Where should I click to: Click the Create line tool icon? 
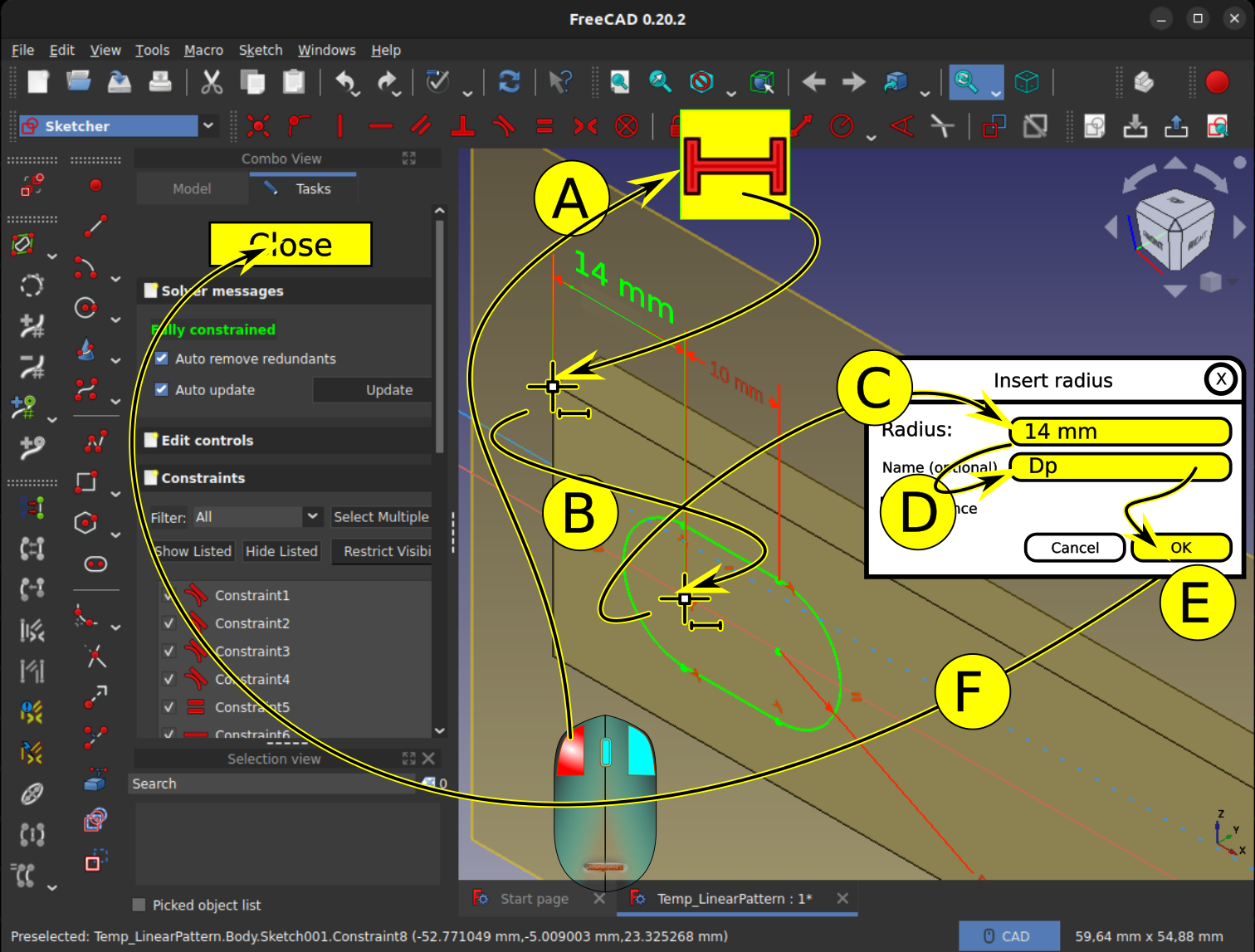(x=95, y=226)
